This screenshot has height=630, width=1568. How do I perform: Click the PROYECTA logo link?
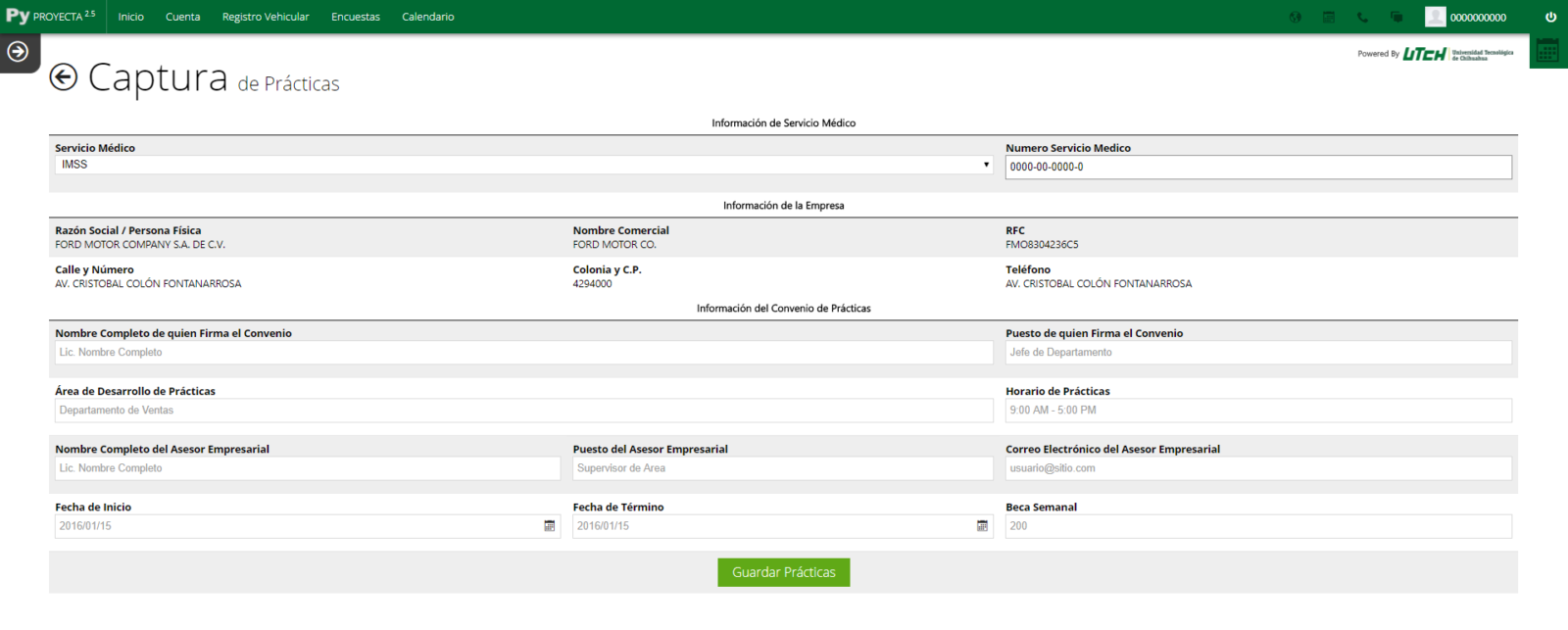(x=51, y=17)
